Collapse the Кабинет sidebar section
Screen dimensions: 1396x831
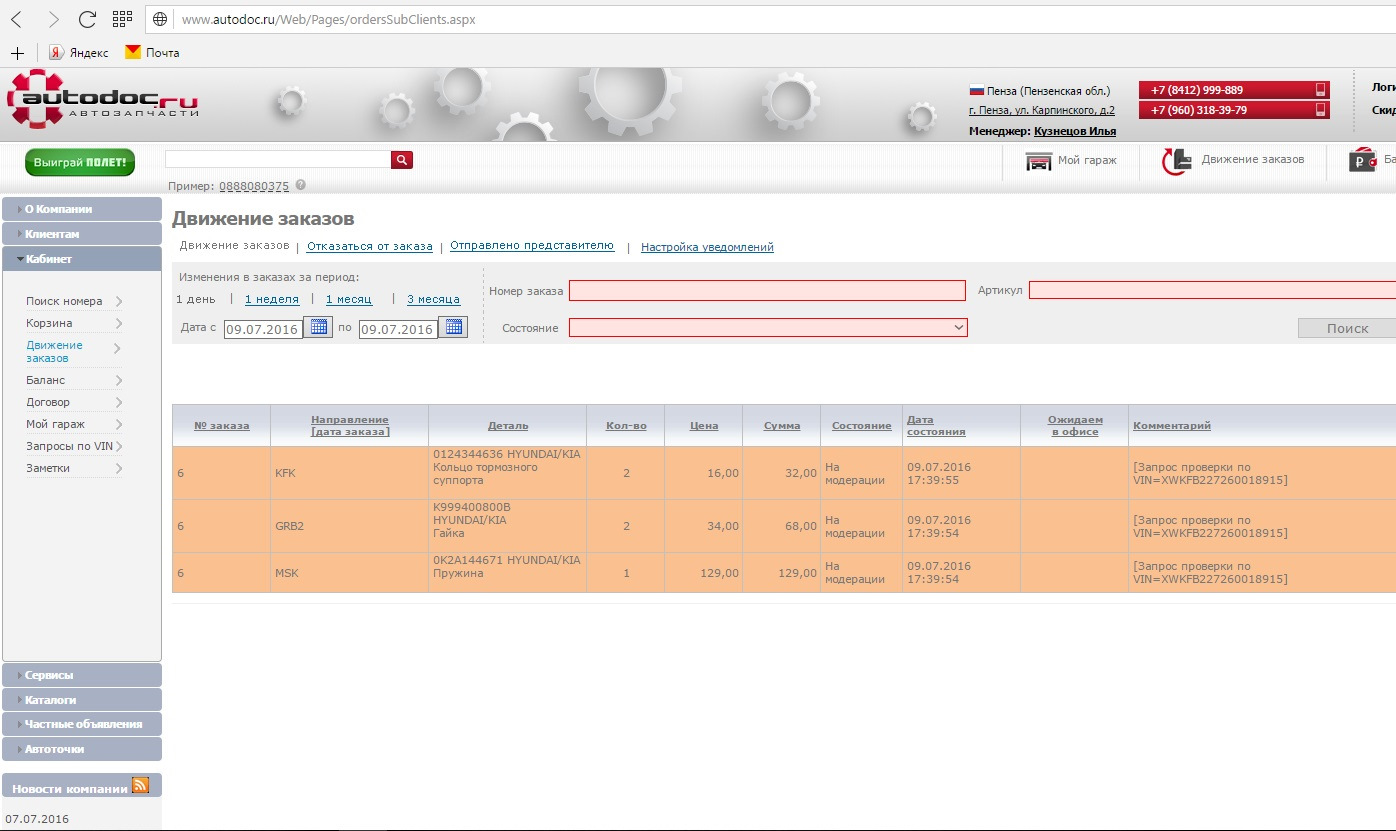tap(82, 259)
